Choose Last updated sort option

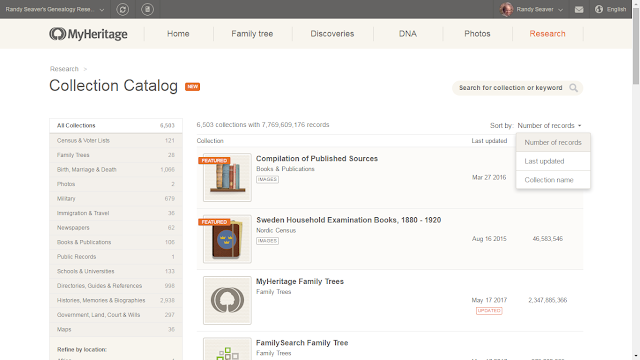(x=553, y=161)
